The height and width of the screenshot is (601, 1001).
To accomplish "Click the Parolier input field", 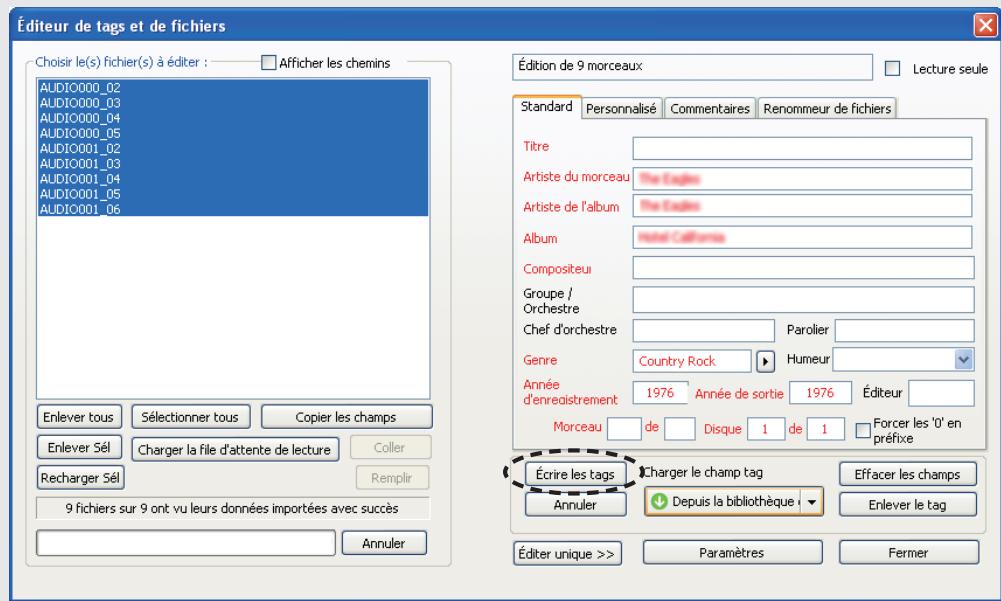I will pyautogui.click(x=905, y=330).
